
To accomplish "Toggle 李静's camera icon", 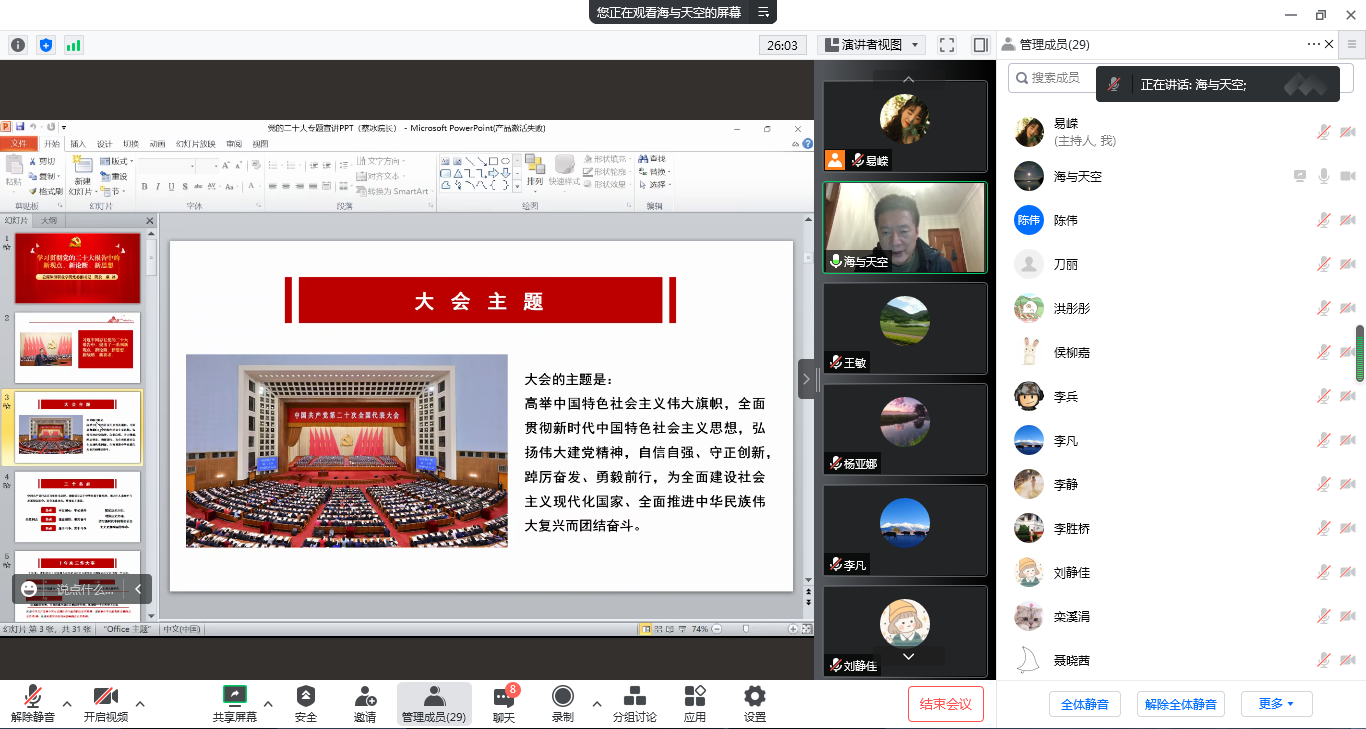I will 1347,484.
